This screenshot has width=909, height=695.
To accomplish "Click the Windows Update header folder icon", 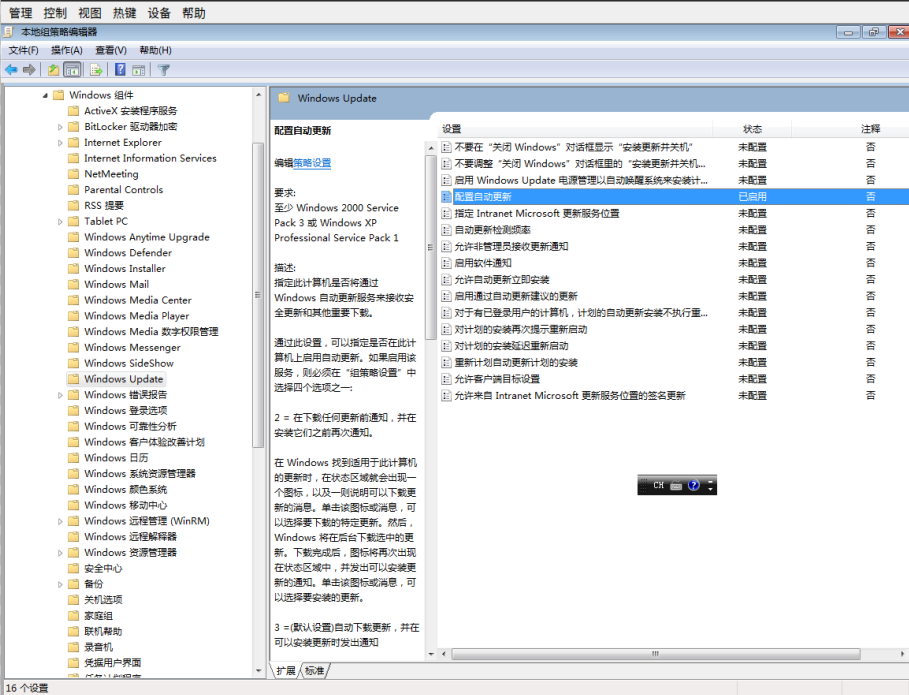I will point(283,98).
